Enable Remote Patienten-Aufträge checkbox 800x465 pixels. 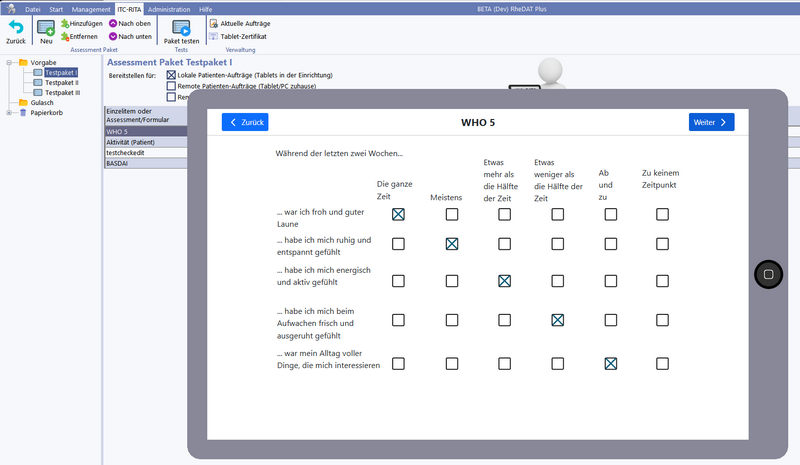171,86
